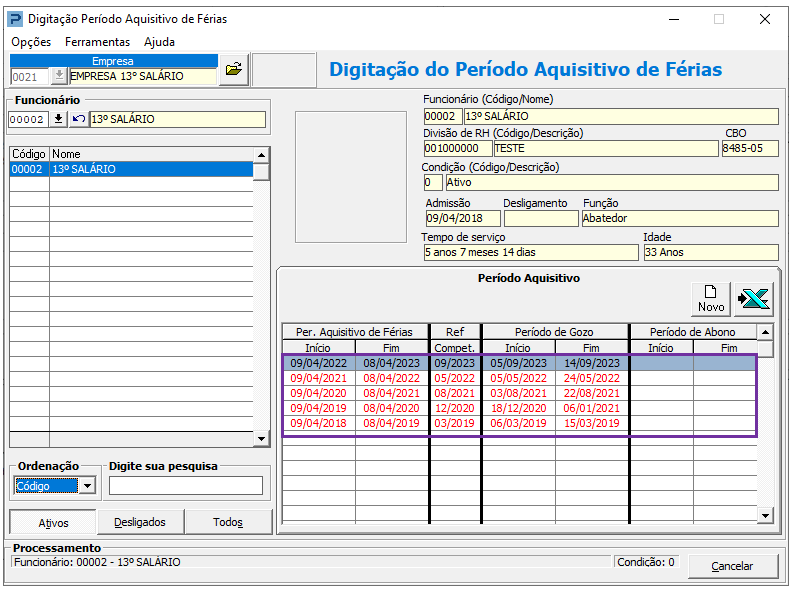Switch to the Desligados tab

coord(140,522)
